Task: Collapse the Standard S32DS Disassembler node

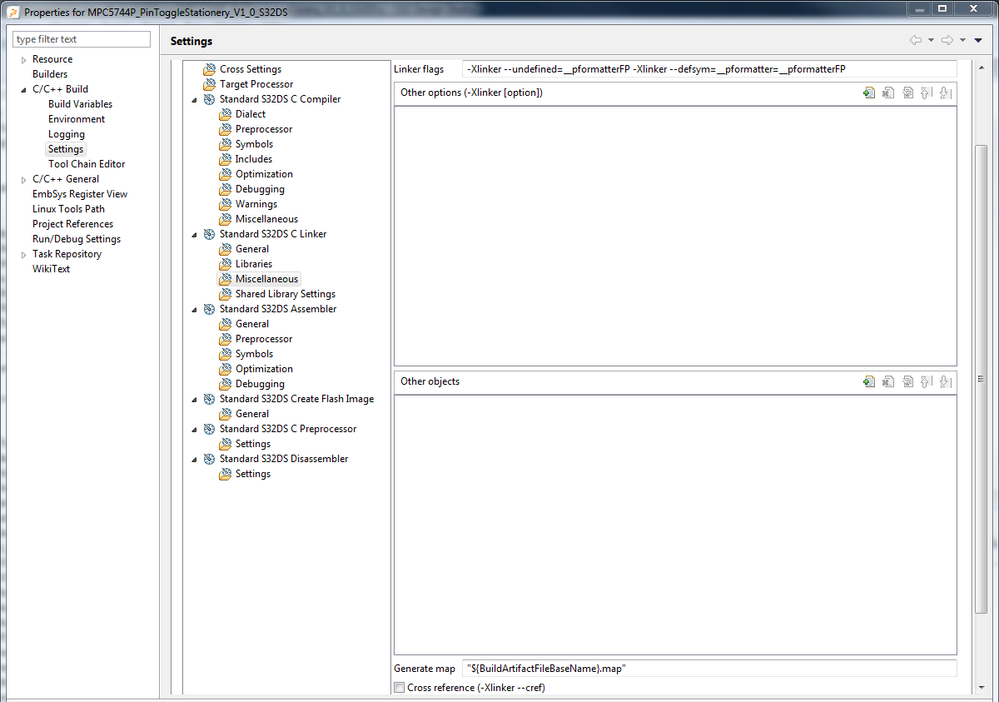Action: [194, 459]
